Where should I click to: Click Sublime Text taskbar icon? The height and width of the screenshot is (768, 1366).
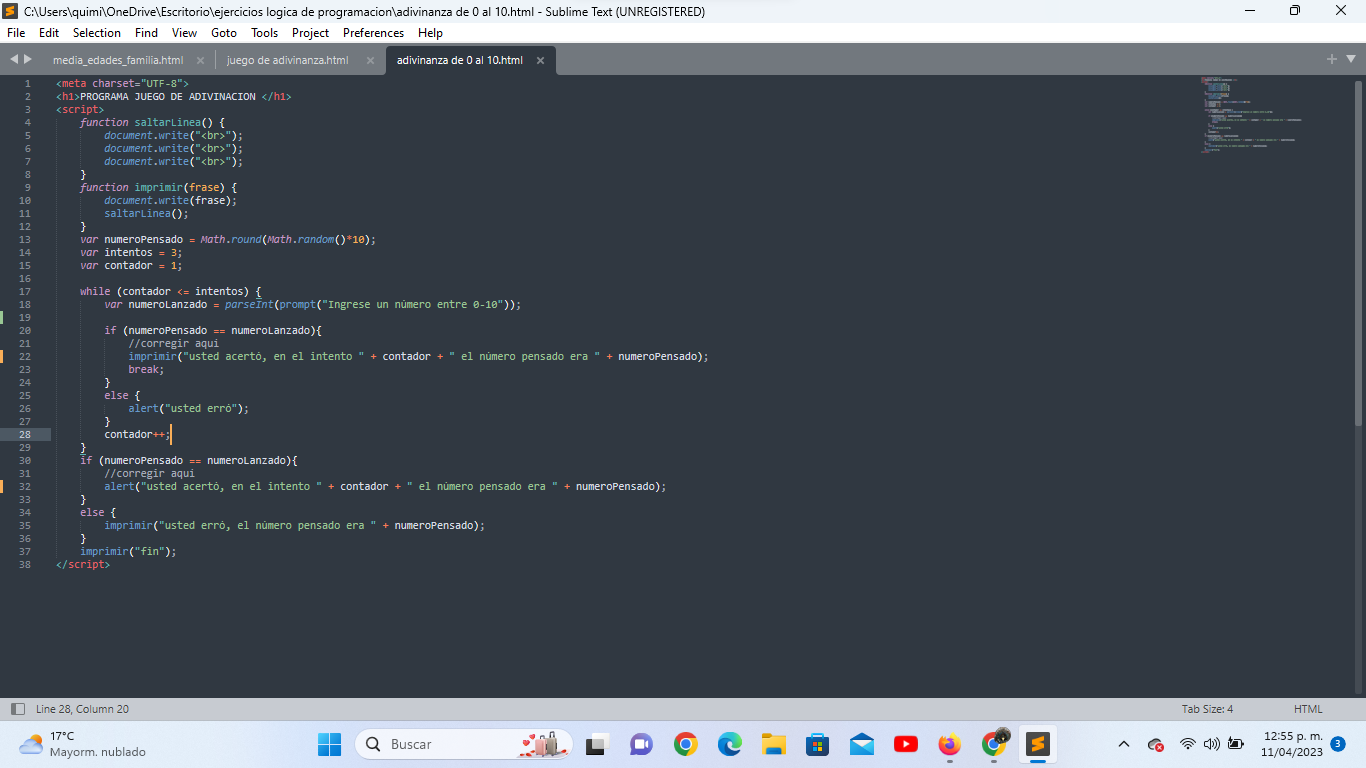1038,744
